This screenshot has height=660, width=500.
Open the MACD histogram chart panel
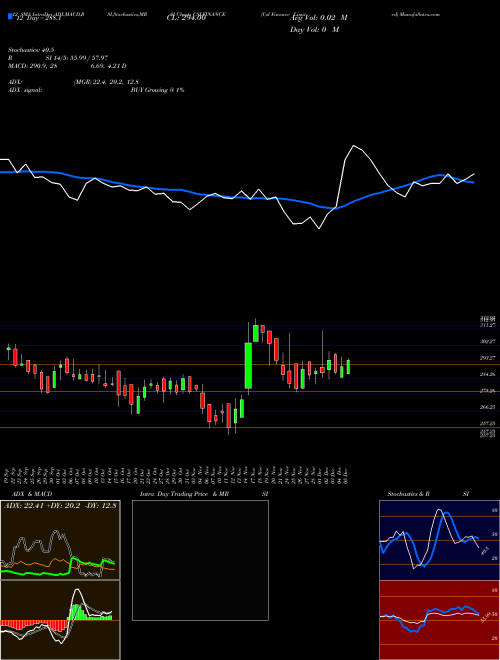tap(60, 620)
